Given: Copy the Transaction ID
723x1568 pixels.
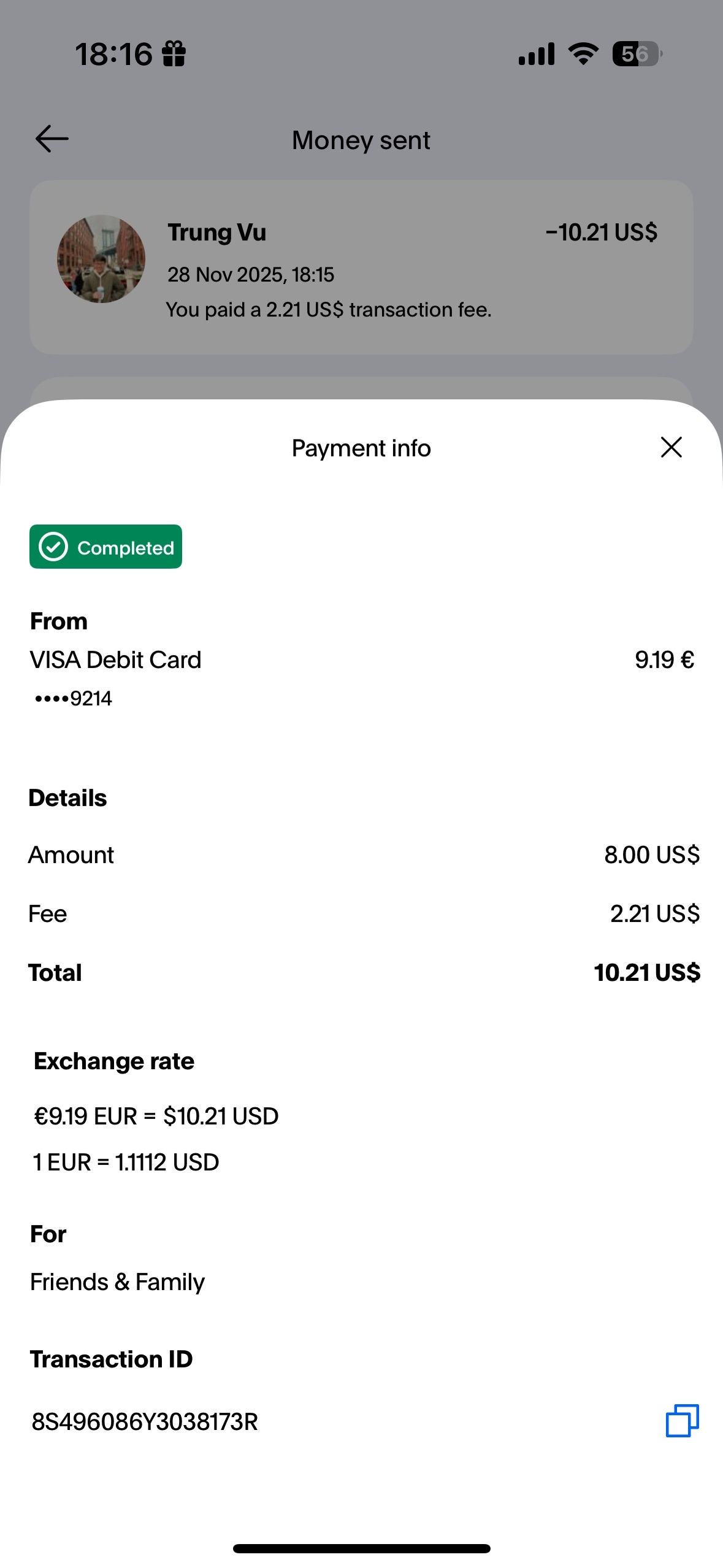Looking at the screenshot, I should click(x=682, y=1421).
